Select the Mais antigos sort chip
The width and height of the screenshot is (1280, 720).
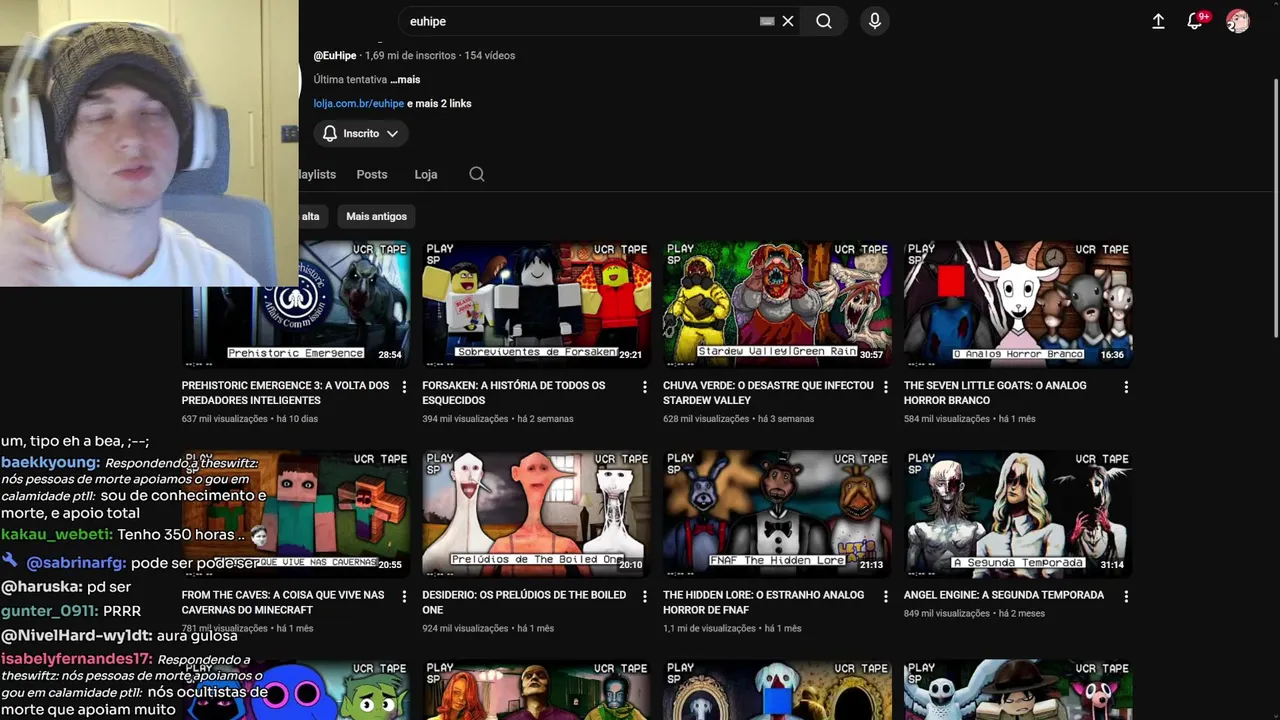click(x=377, y=216)
